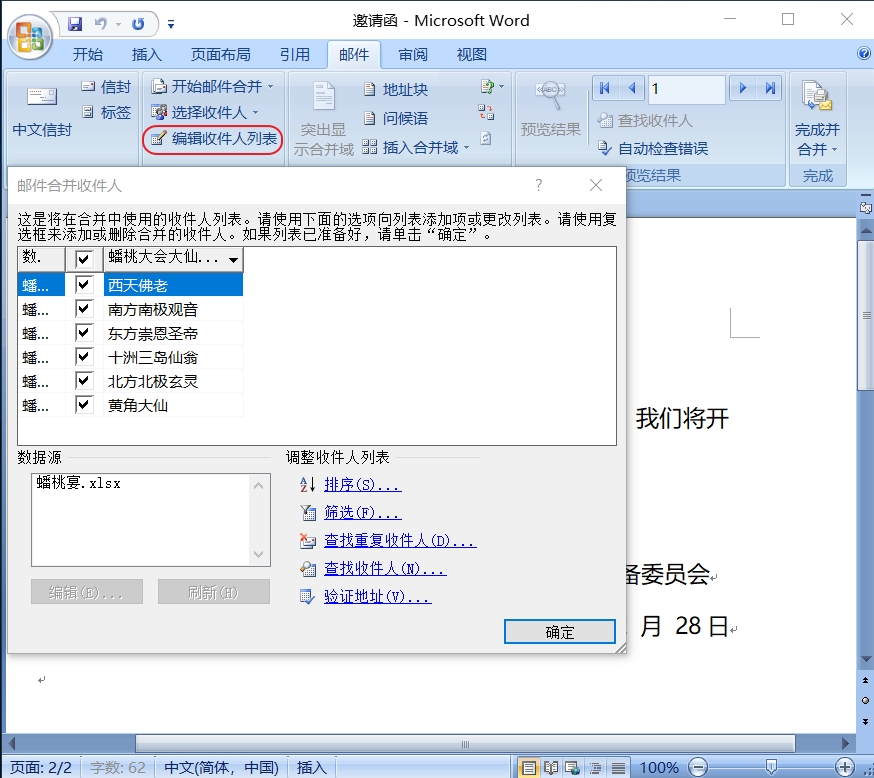Uncheck the recipient 西天佛老
The height and width of the screenshot is (778, 874).
point(84,284)
